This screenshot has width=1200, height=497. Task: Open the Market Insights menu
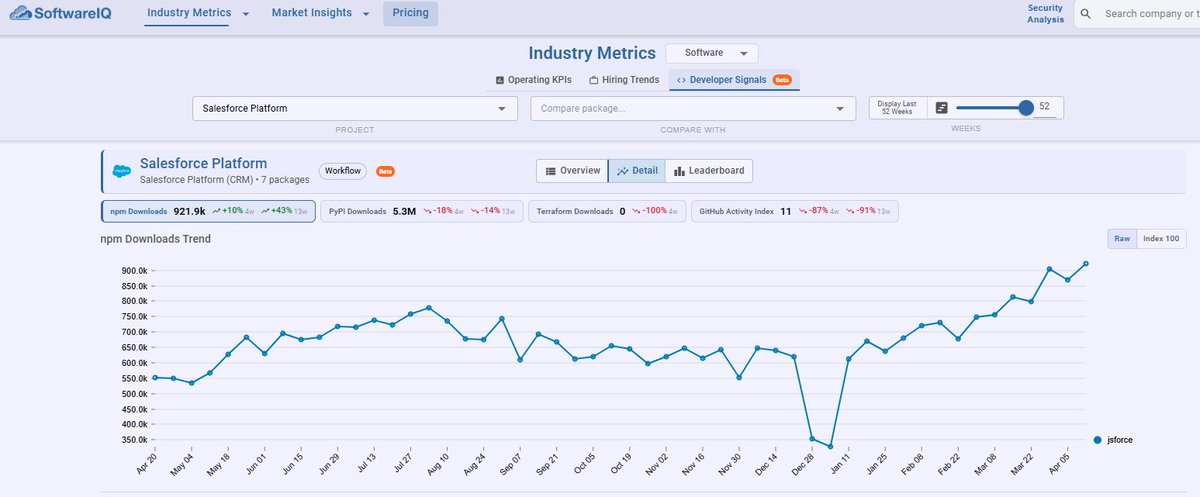click(312, 13)
